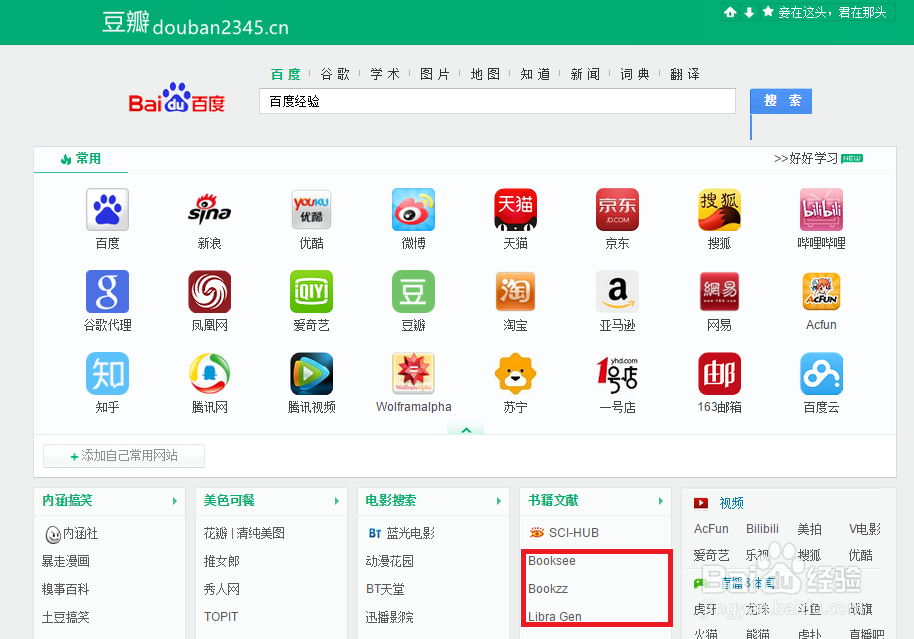Click the home icon in the top bar
The height and width of the screenshot is (639, 914).
point(730,12)
